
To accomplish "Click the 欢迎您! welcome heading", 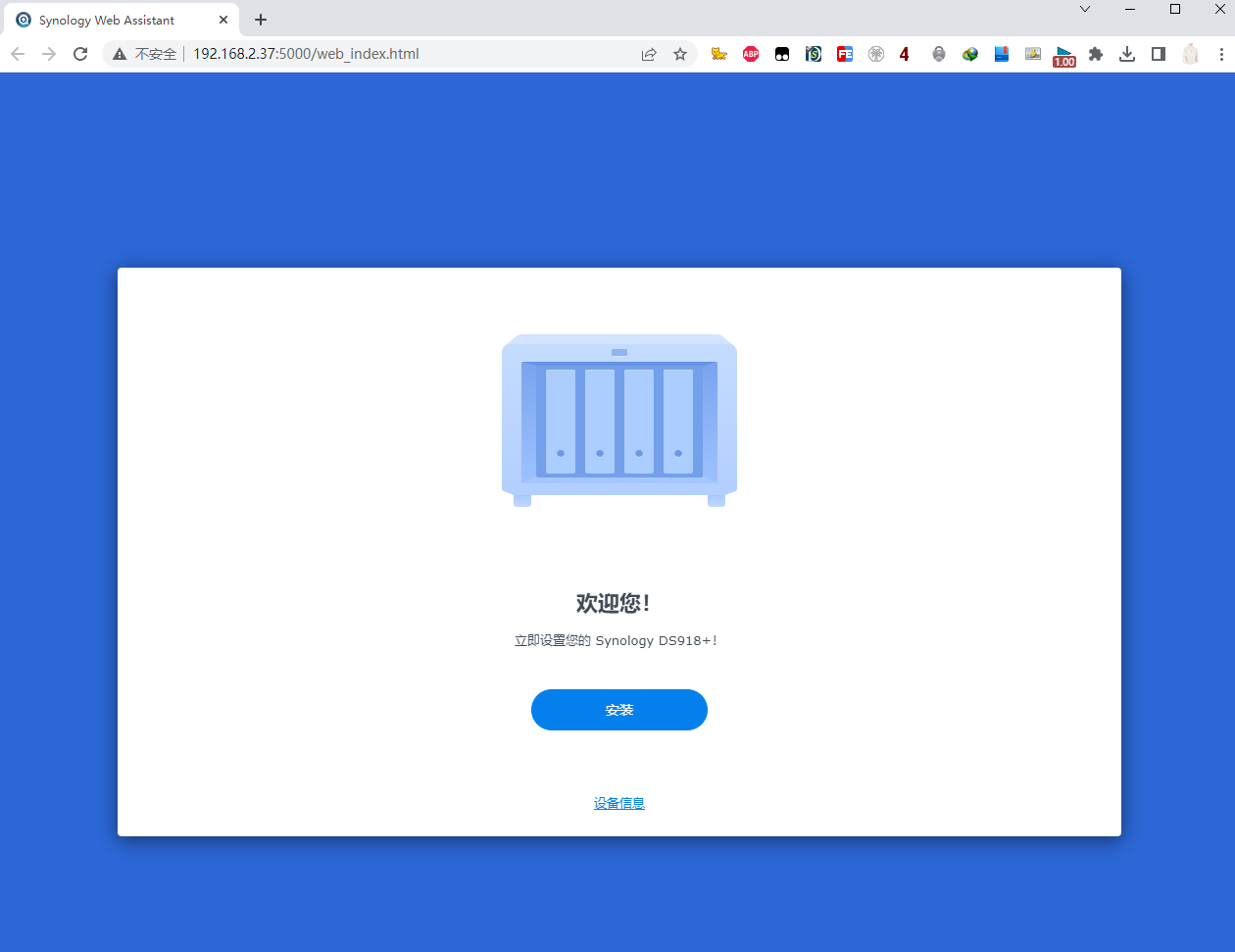I will coord(614,603).
